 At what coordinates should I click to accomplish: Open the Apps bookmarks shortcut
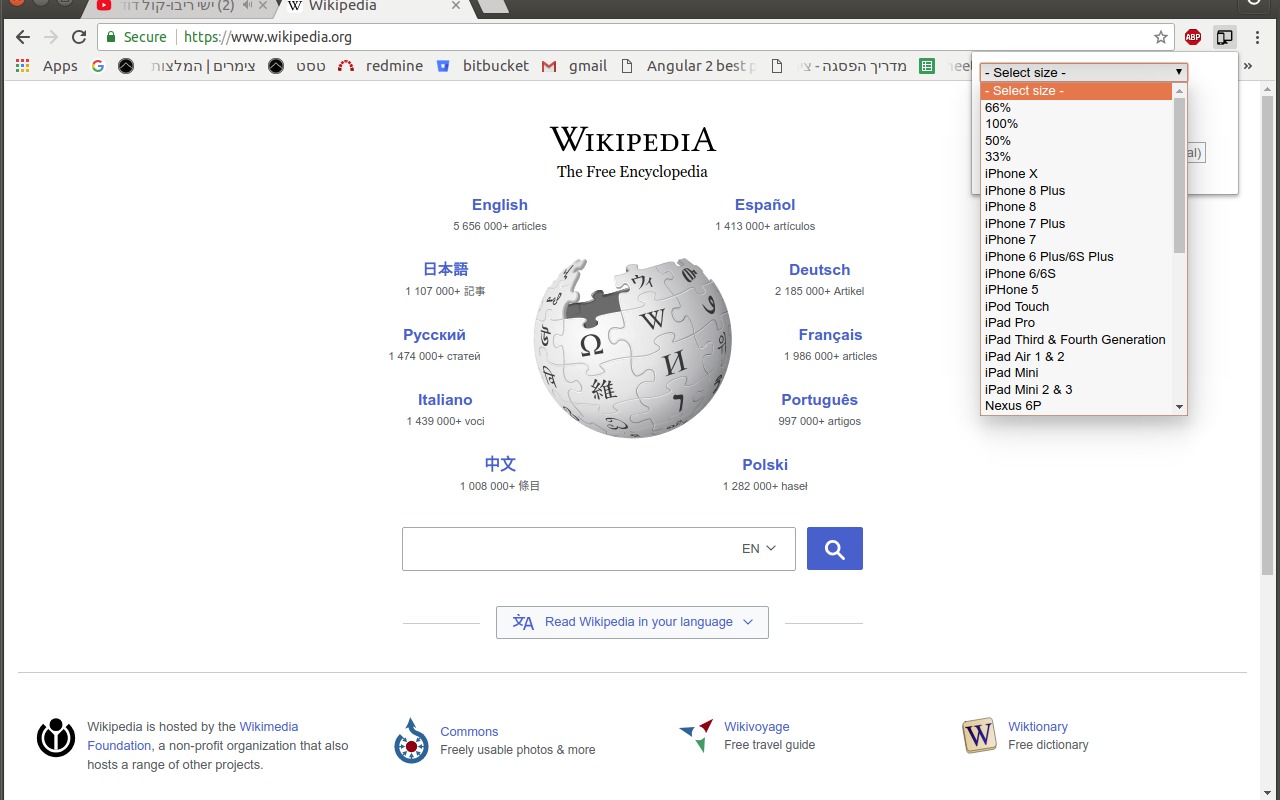point(48,66)
